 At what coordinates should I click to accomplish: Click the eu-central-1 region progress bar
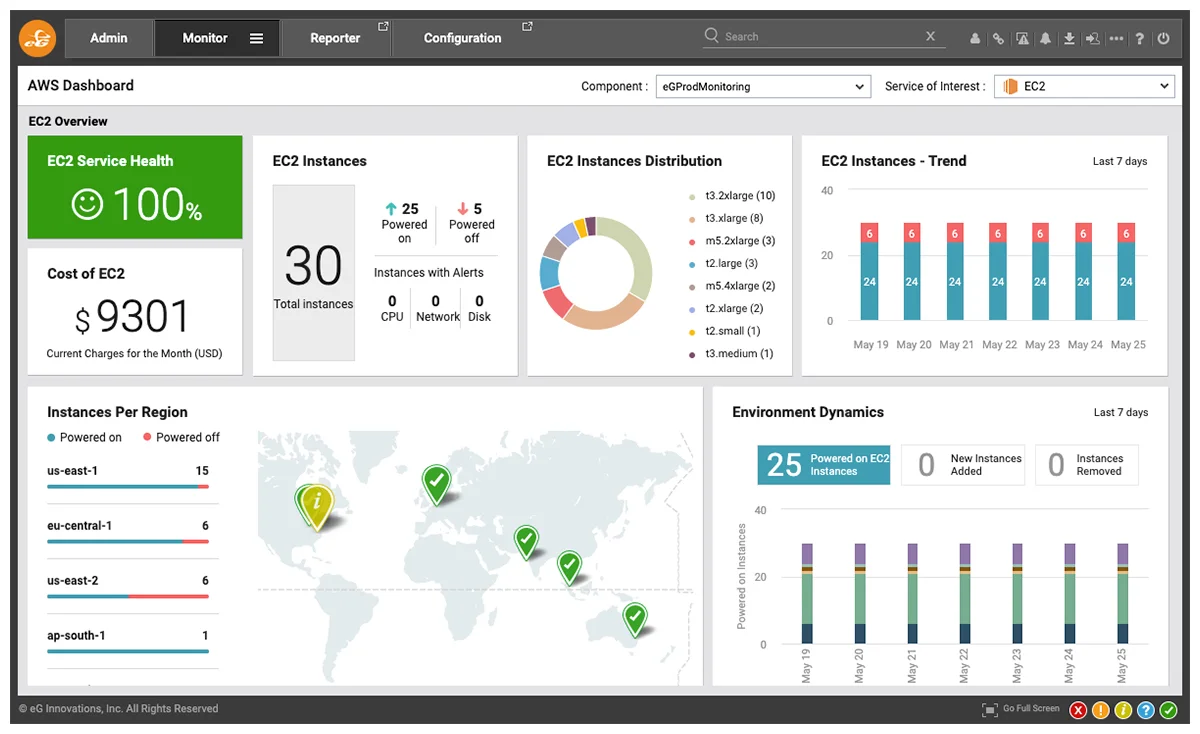(128, 542)
